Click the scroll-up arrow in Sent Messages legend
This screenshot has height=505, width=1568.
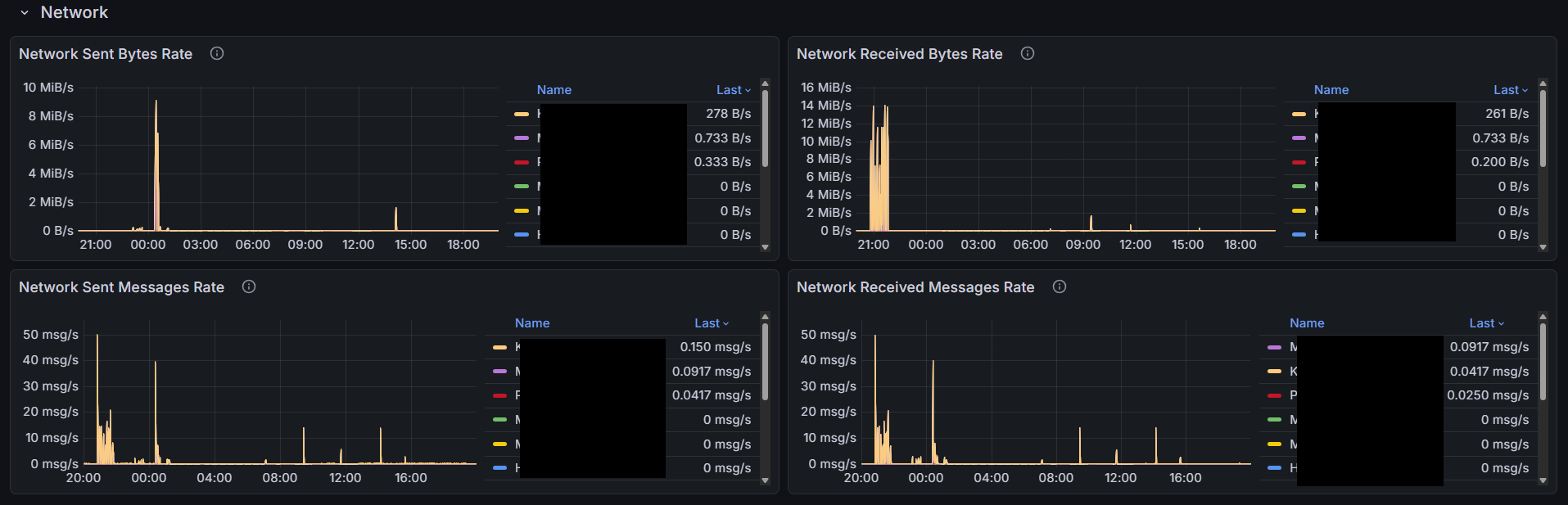(765, 317)
